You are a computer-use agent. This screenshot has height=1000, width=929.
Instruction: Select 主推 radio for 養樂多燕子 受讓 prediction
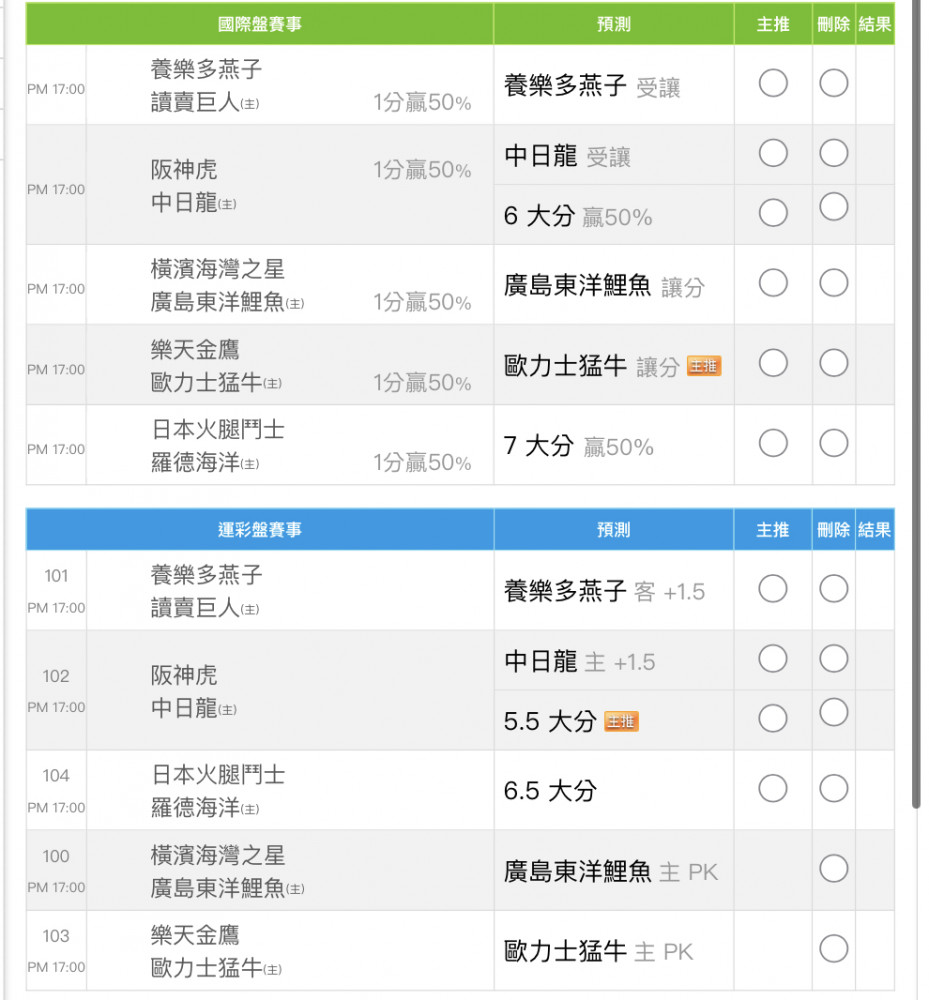773,82
